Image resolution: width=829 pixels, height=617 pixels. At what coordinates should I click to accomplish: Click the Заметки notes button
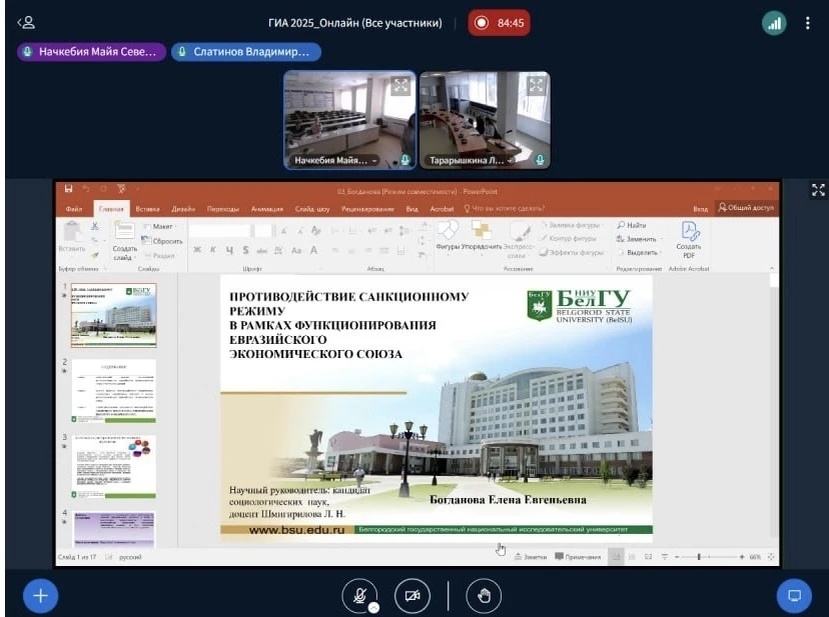530,557
